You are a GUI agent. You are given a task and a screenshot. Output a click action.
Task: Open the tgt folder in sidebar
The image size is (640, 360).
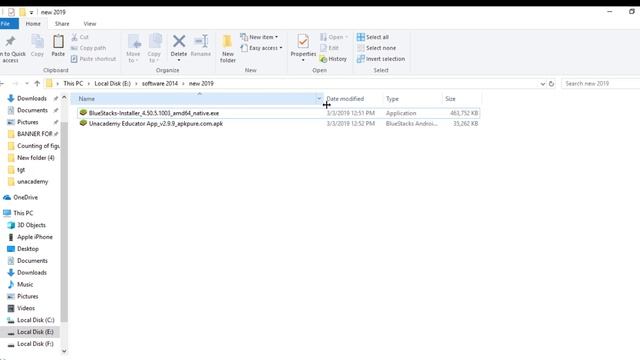tap(21, 169)
